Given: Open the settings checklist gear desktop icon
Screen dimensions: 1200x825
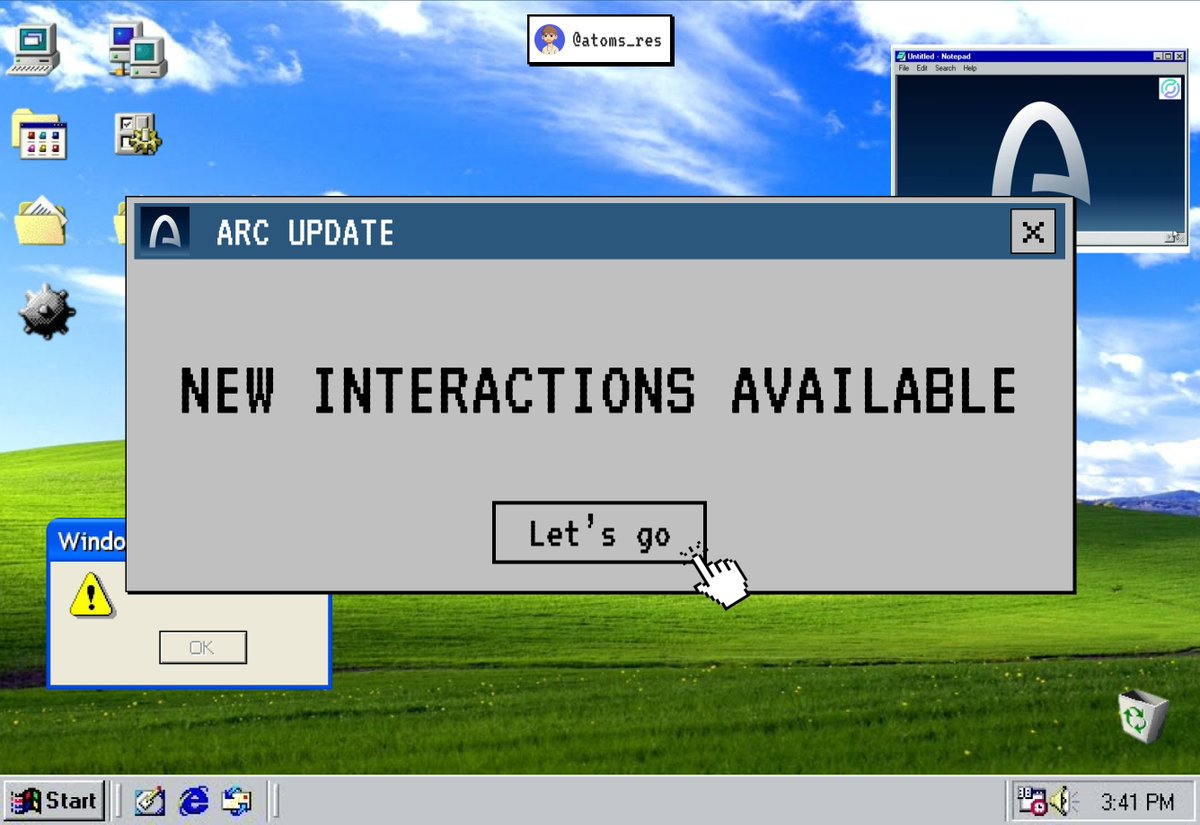Looking at the screenshot, I should (x=137, y=135).
